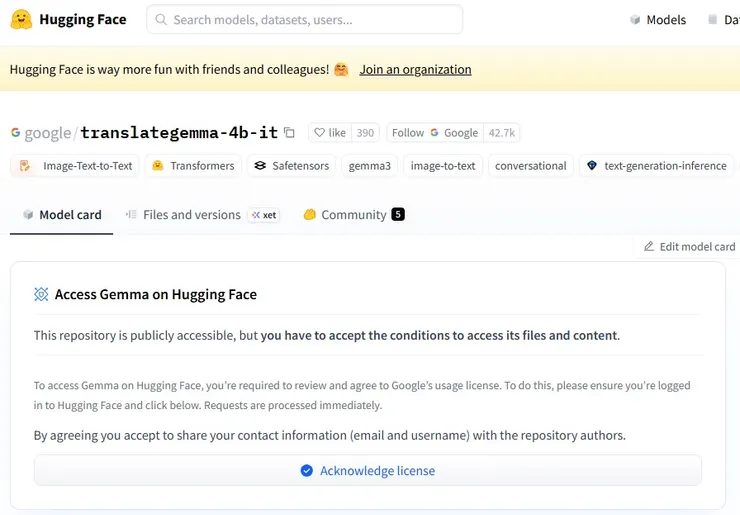Select the text-generation-inference tag

coord(657,166)
